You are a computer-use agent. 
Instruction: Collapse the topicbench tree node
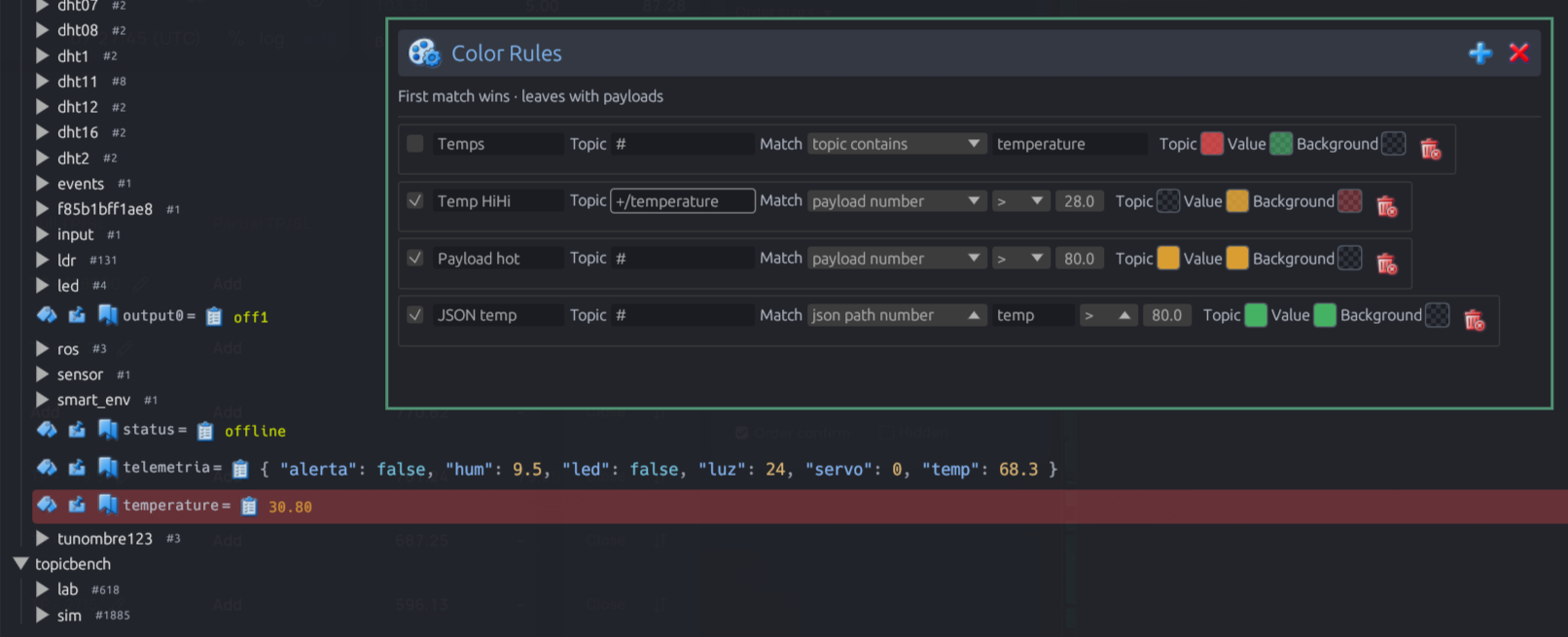20,563
